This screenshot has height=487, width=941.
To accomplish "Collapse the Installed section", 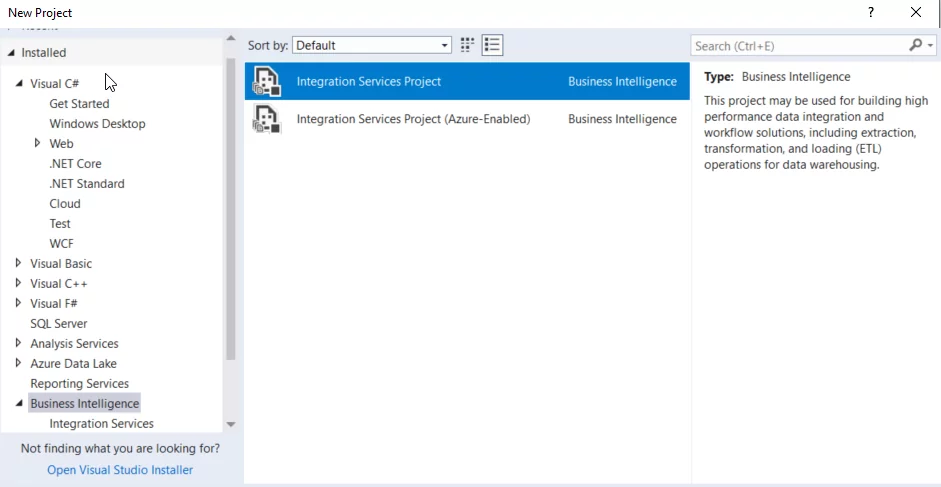I will point(11,53).
